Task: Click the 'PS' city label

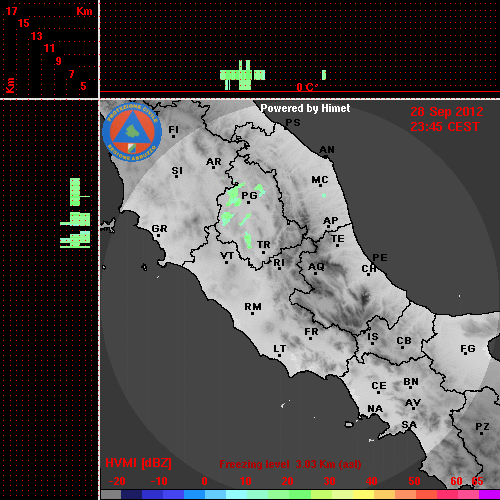Action: (x=293, y=123)
